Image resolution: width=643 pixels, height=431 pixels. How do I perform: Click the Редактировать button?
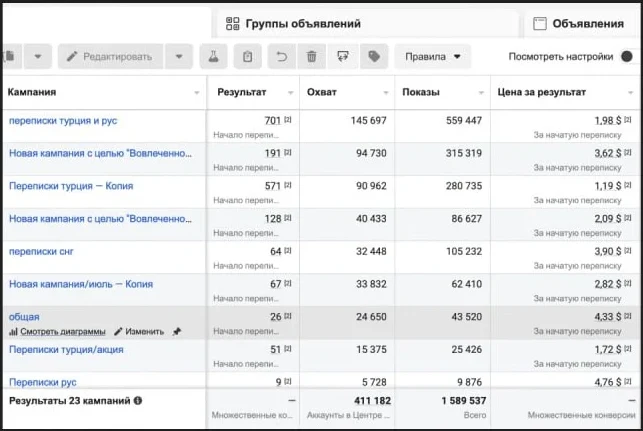point(110,56)
